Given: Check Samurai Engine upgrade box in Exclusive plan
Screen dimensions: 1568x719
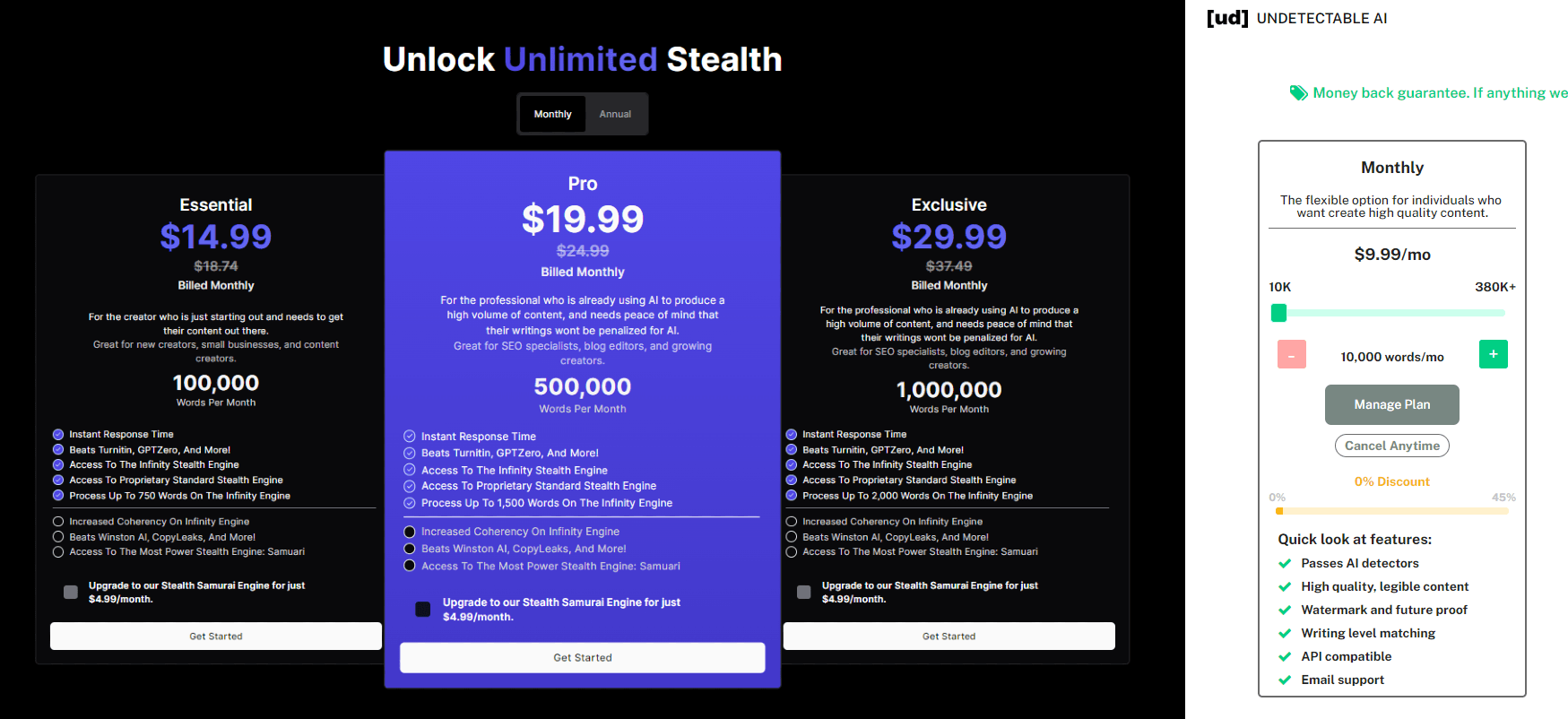Looking at the screenshot, I should tap(804, 592).
